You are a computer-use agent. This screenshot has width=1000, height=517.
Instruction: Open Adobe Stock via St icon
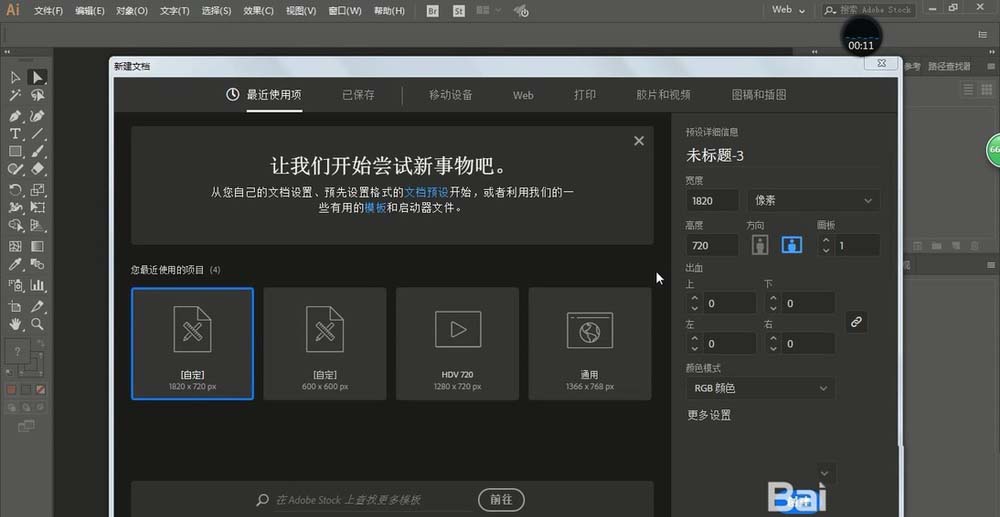[x=459, y=11]
